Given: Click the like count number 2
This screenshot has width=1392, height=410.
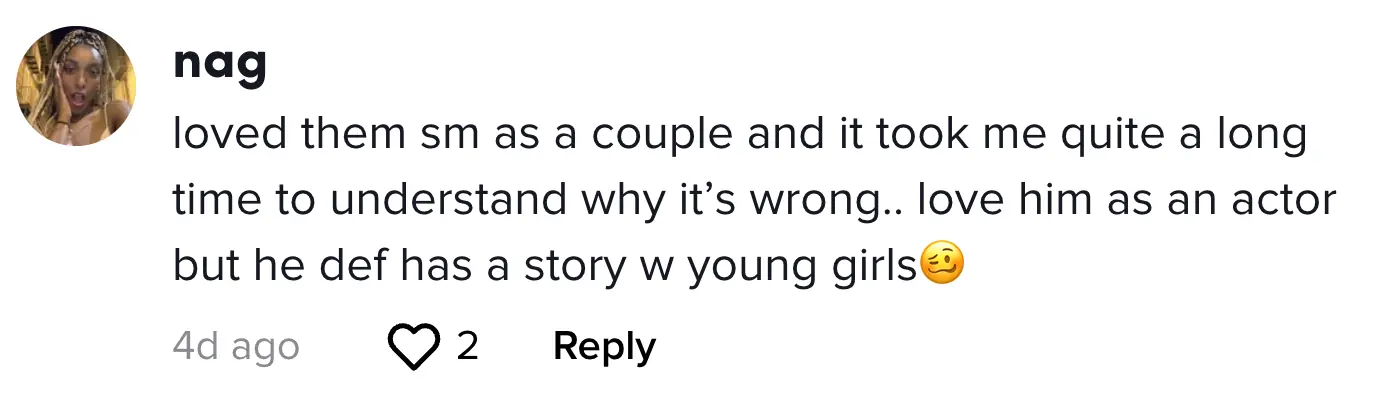Looking at the screenshot, I should pos(467,346).
